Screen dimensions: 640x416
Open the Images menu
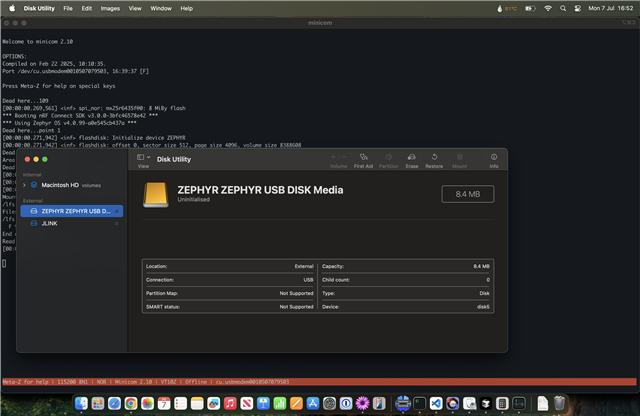[x=110, y=8]
